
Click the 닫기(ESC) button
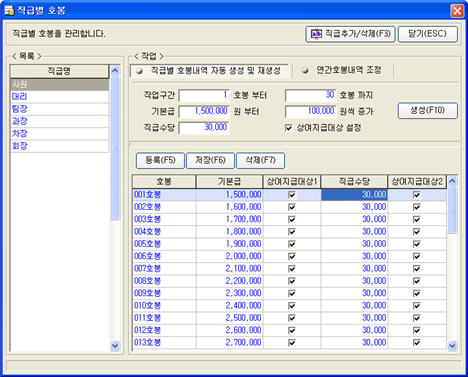[x=428, y=34]
